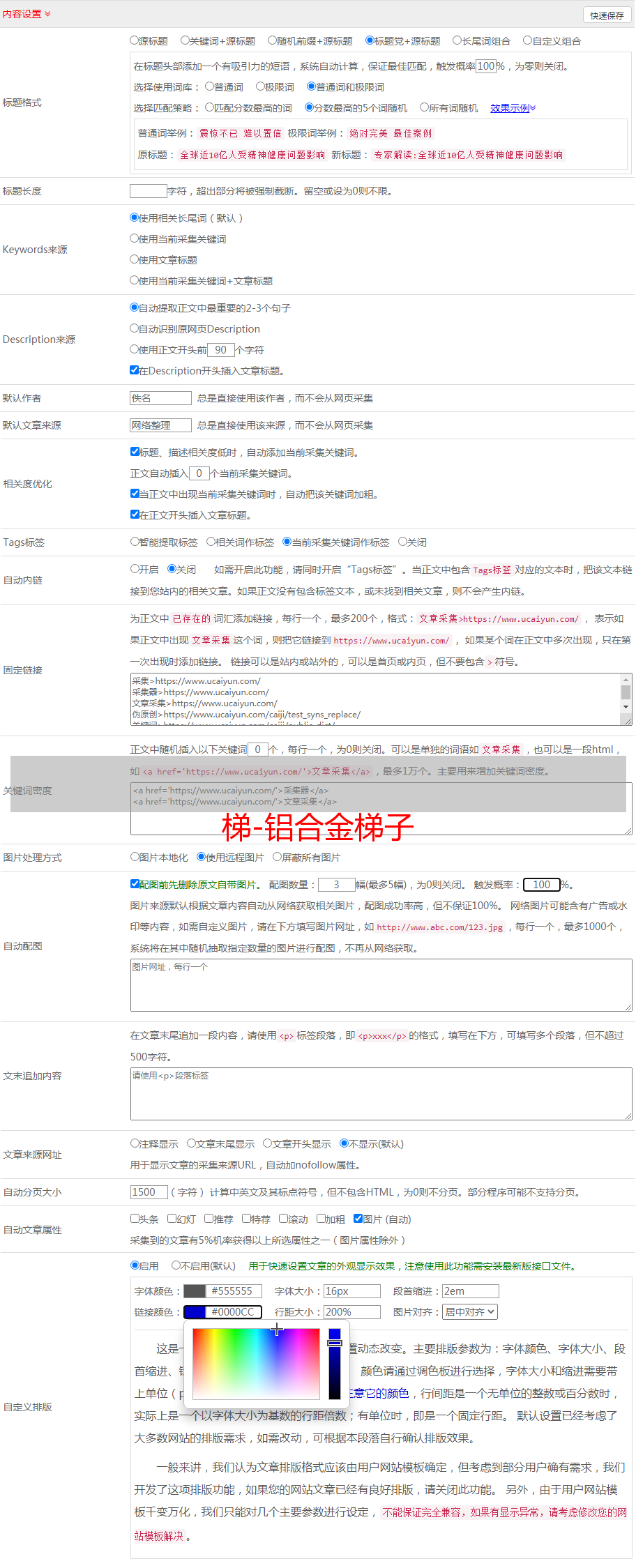Click inside the color picker gradient palette

(x=256, y=1364)
